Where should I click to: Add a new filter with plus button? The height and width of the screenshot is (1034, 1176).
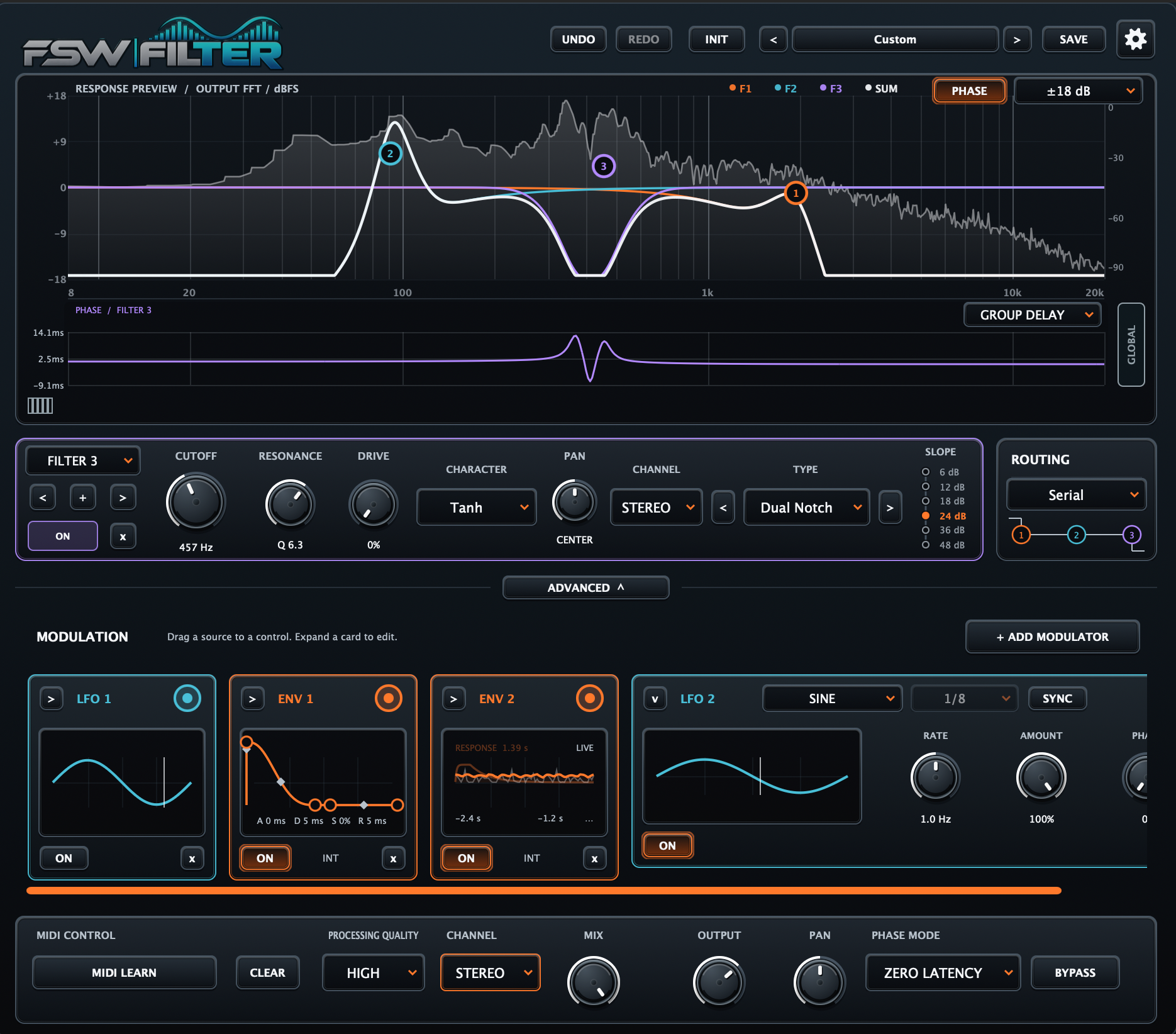pyautogui.click(x=82, y=498)
